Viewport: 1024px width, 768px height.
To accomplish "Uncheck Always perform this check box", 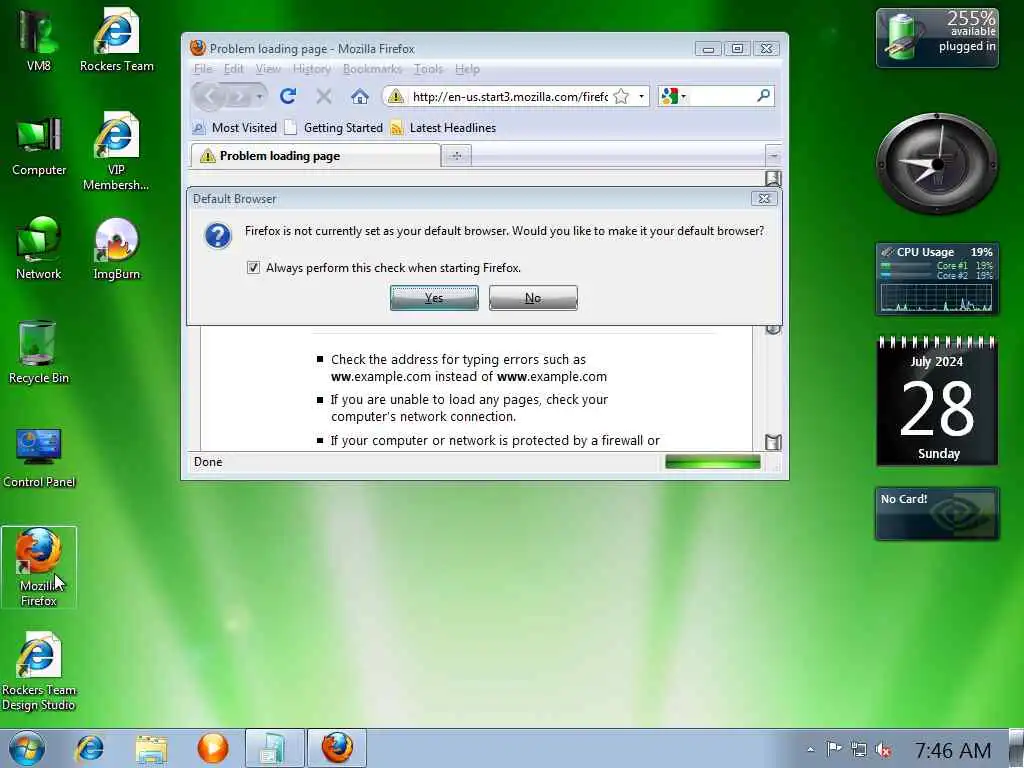I will click(253, 268).
